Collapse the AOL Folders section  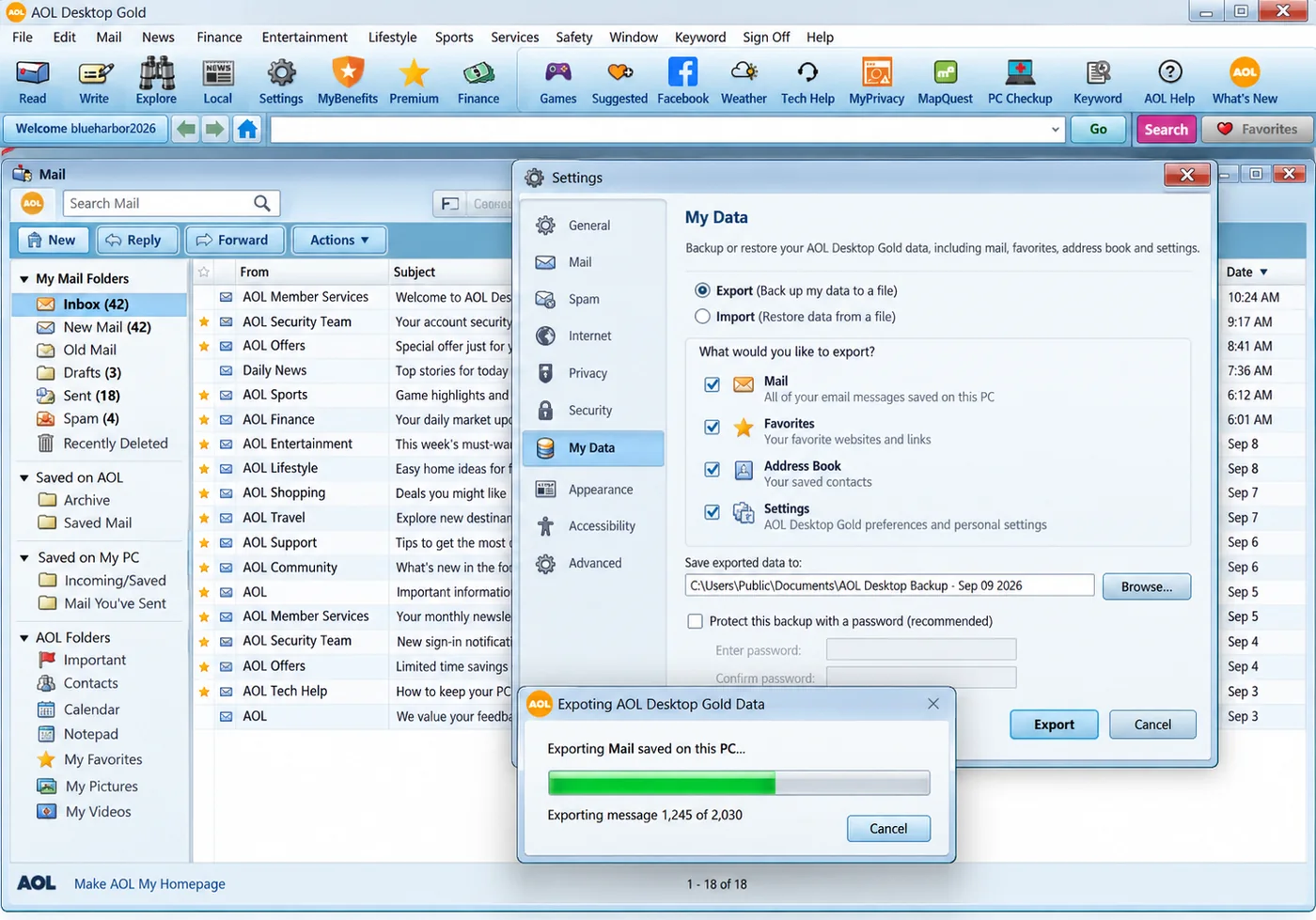[x=24, y=638]
